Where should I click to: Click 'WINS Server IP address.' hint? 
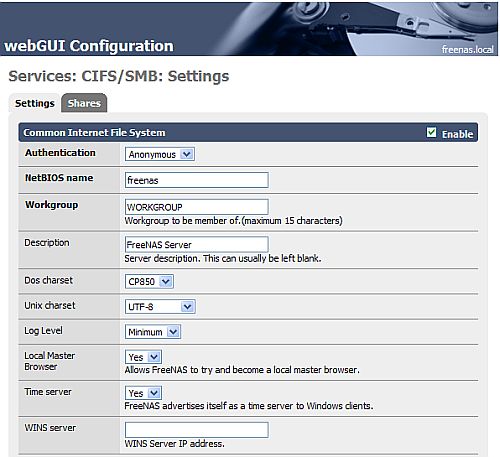[x=174, y=444]
